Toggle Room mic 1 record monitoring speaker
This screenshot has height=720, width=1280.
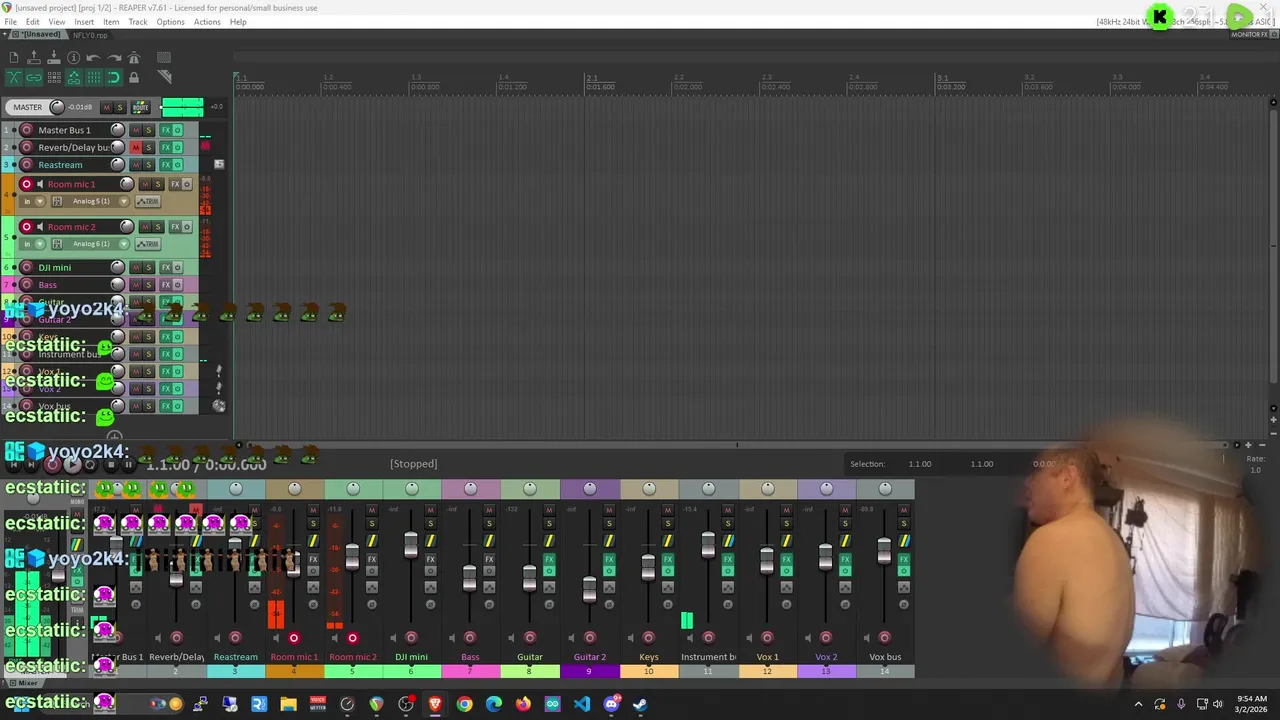tap(40, 184)
